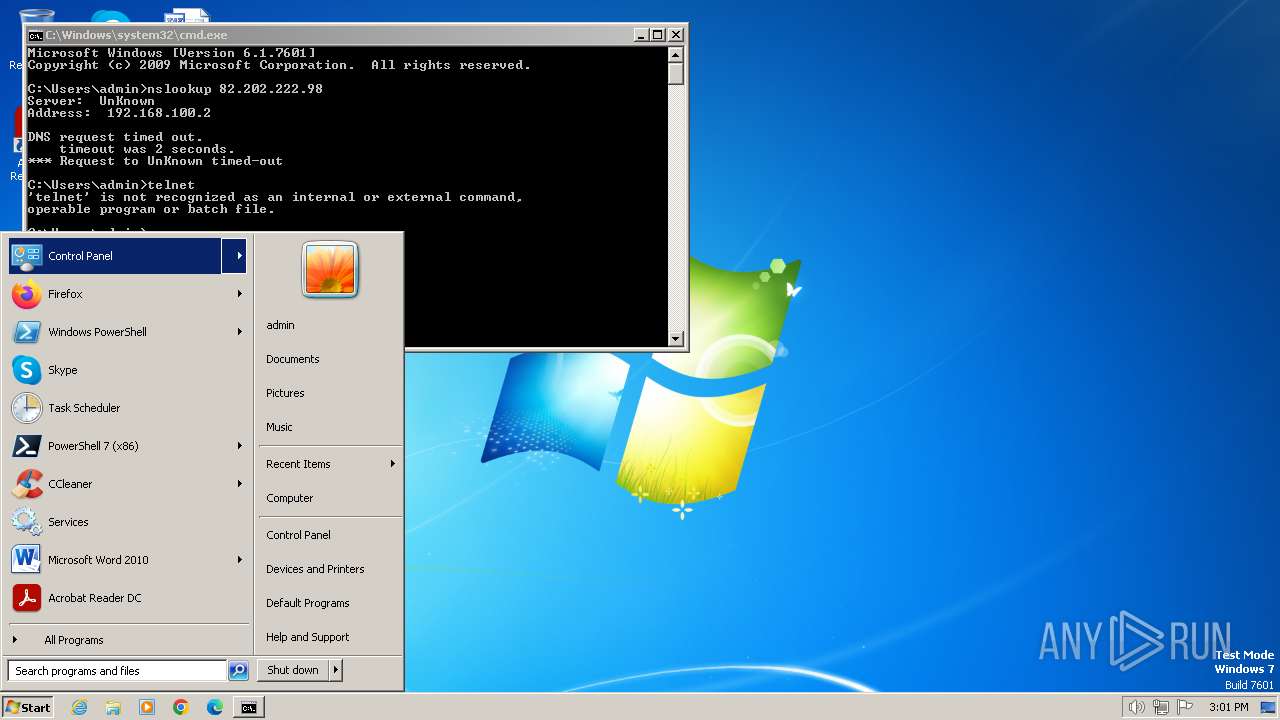Open Windows Media Player in taskbar

click(x=147, y=707)
